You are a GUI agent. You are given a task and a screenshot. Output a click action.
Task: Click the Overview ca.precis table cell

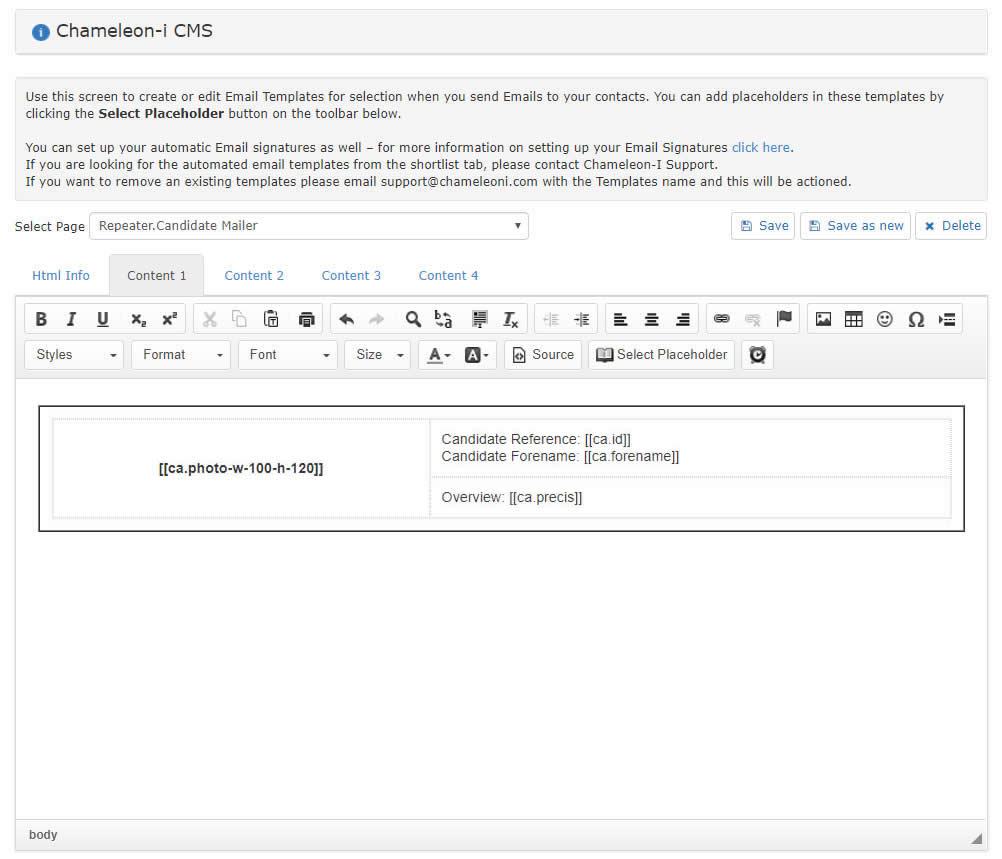(x=690, y=498)
